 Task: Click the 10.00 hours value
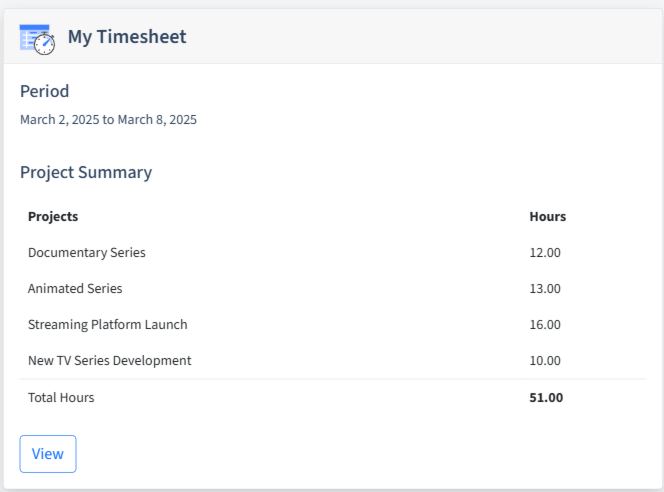[x=545, y=360]
